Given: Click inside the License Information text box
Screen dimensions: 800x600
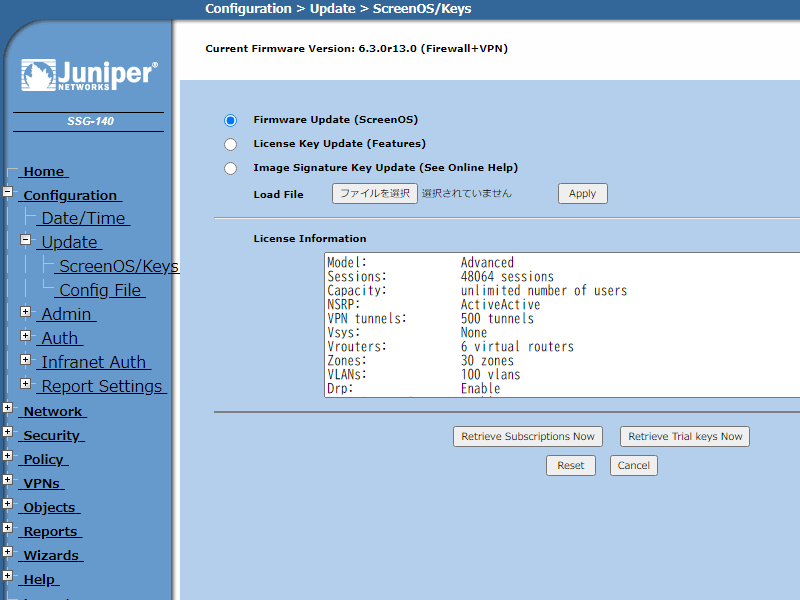Looking at the screenshot, I should tap(562, 325).
